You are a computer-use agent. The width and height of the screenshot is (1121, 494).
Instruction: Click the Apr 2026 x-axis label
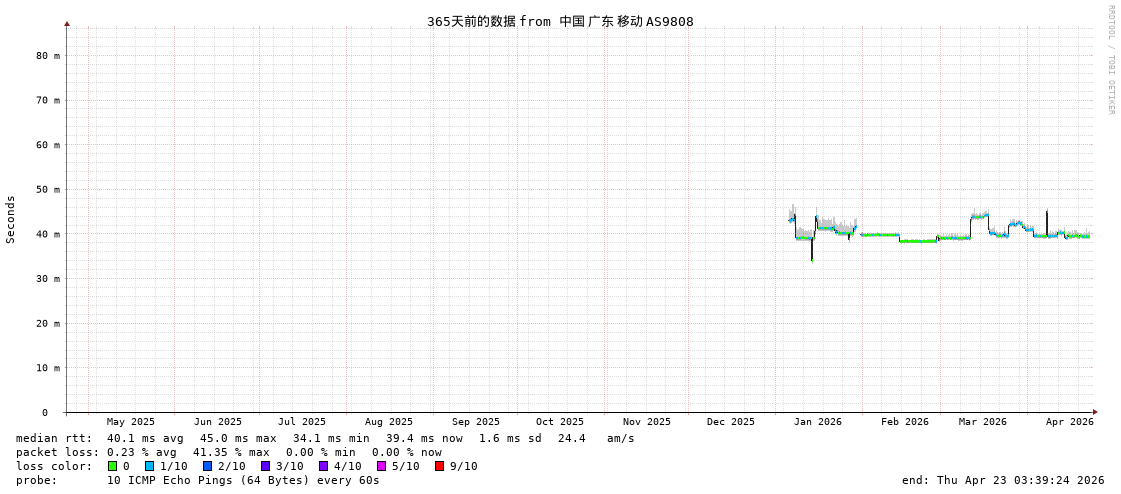pyautogui.click(x=1069, y=422)
